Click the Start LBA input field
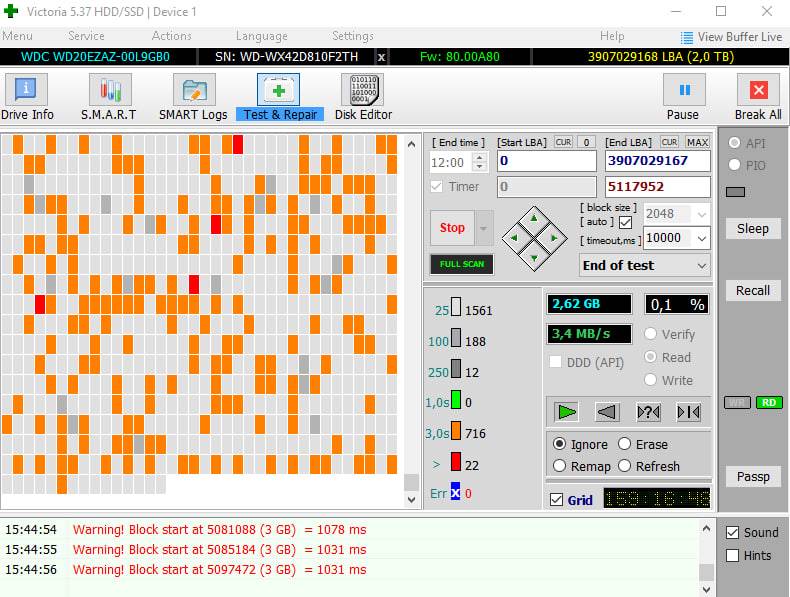The height and width of the screenshot is (597, 790). pyautogui.click(x=546, y=161)
